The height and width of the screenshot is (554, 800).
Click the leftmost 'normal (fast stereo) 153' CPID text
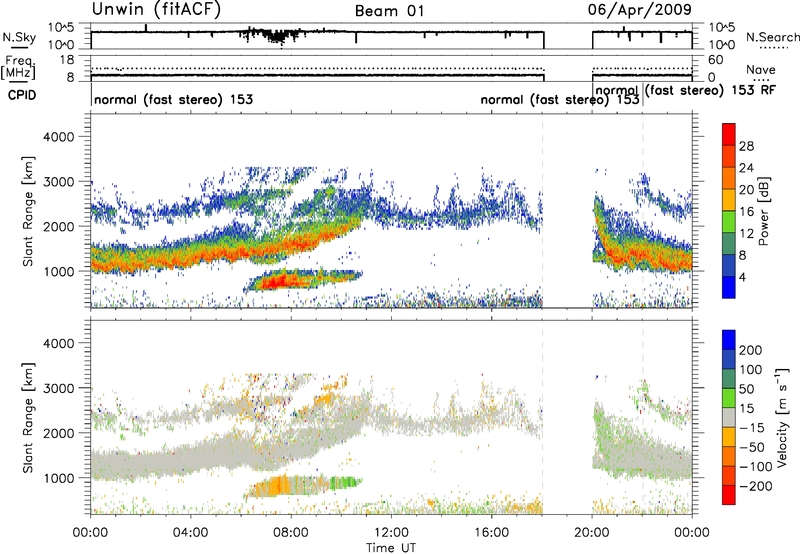(x=173, y=99)
